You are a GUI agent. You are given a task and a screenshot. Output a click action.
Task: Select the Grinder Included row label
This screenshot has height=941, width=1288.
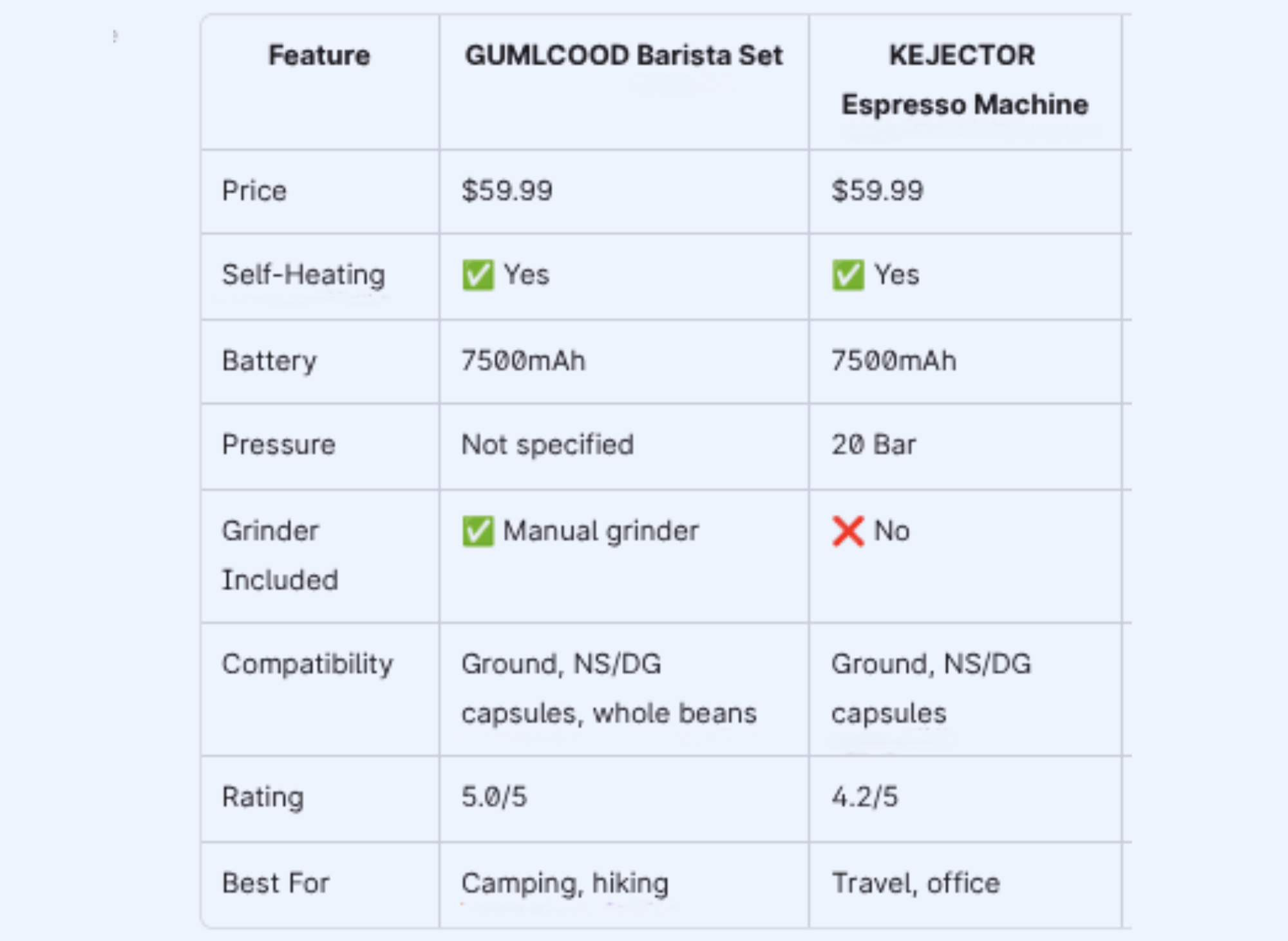(279, 555)
